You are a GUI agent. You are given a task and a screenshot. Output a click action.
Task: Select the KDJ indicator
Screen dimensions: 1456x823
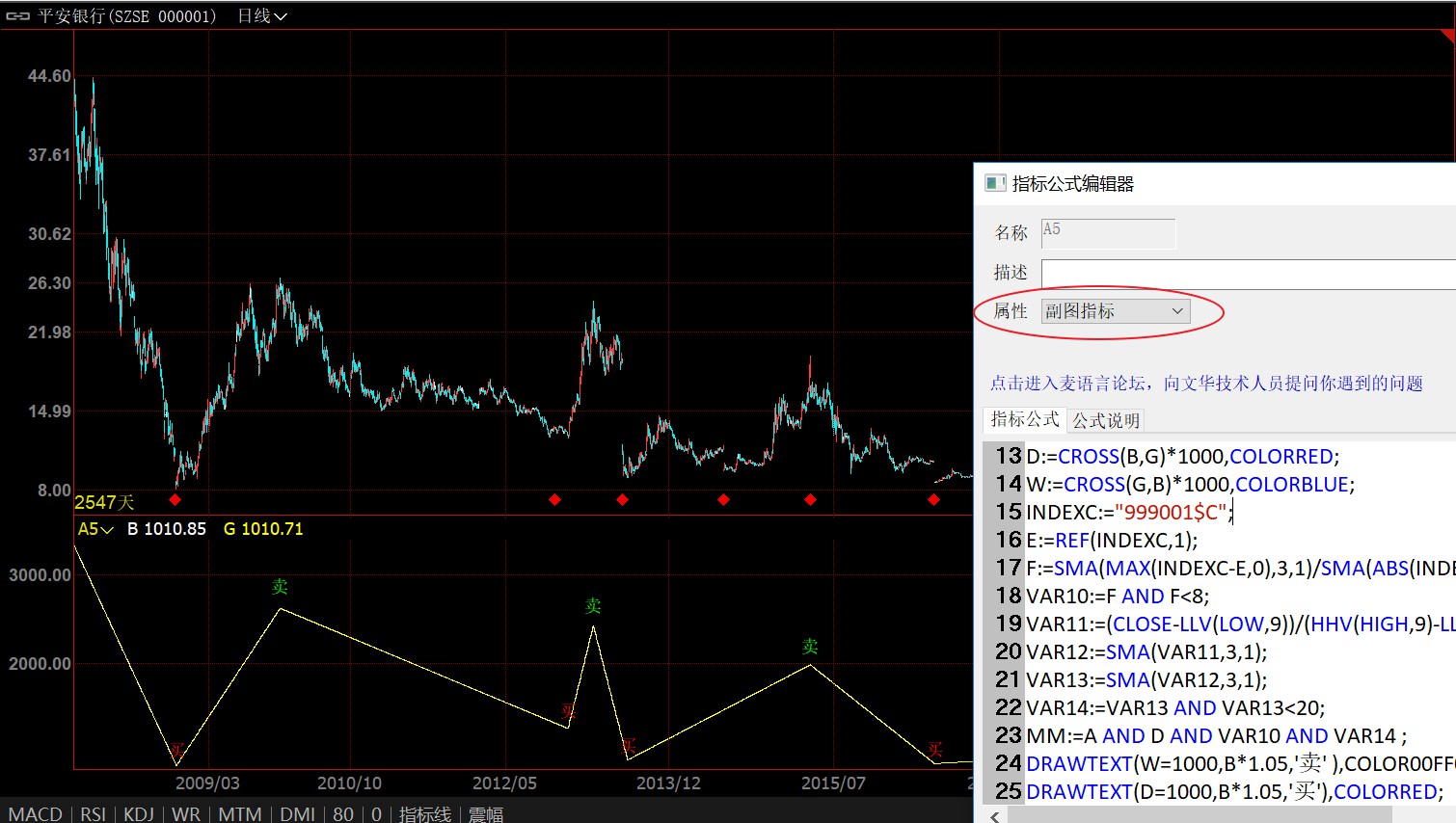[x=139, y=814]
